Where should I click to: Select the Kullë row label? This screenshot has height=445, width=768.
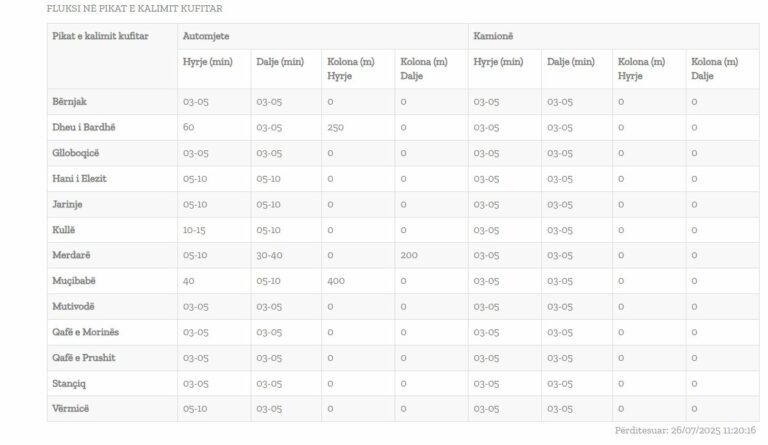click(64, 230)
